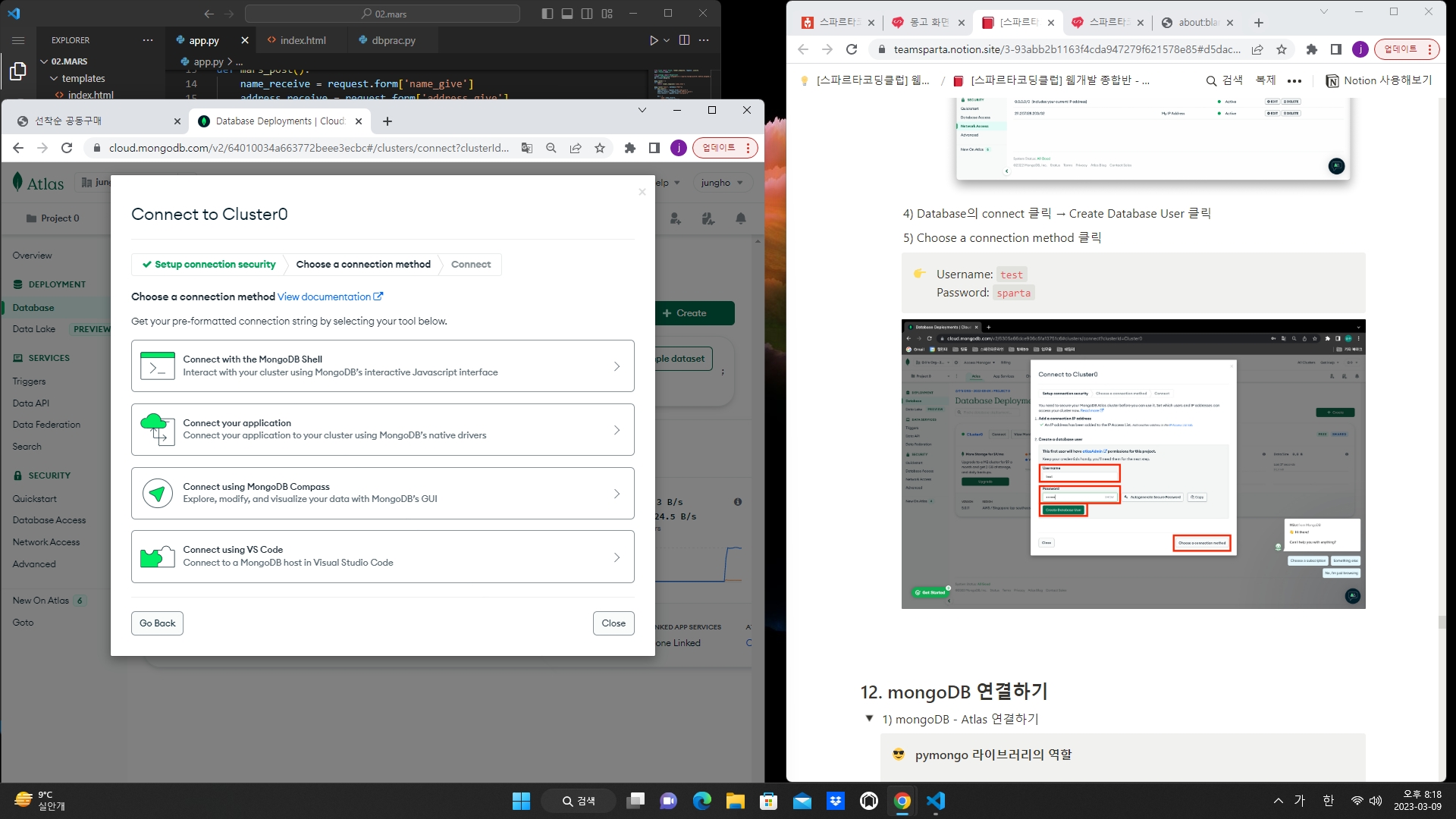Viewport: 1456px width, 819px height.
Task: Open VS Code hamburger menu
Action: pos(18,40)
